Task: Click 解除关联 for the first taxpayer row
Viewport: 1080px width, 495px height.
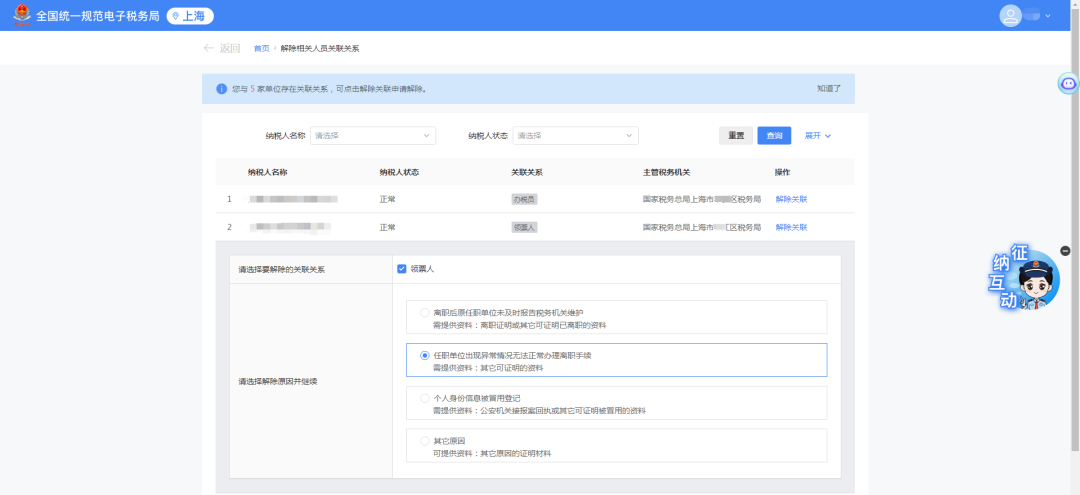Action: point(791,199)
